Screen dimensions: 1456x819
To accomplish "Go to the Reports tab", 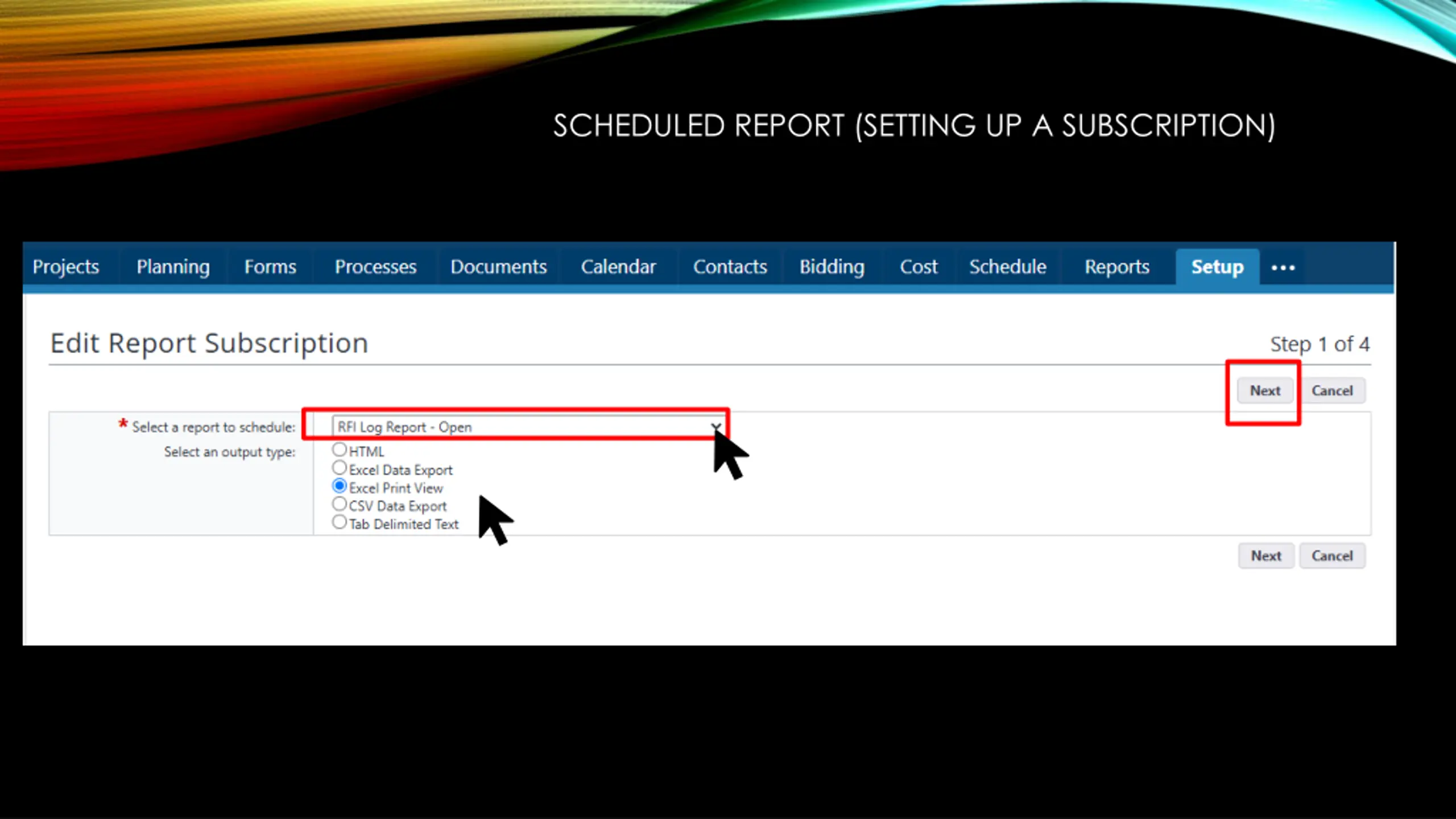I will 1116,267.
